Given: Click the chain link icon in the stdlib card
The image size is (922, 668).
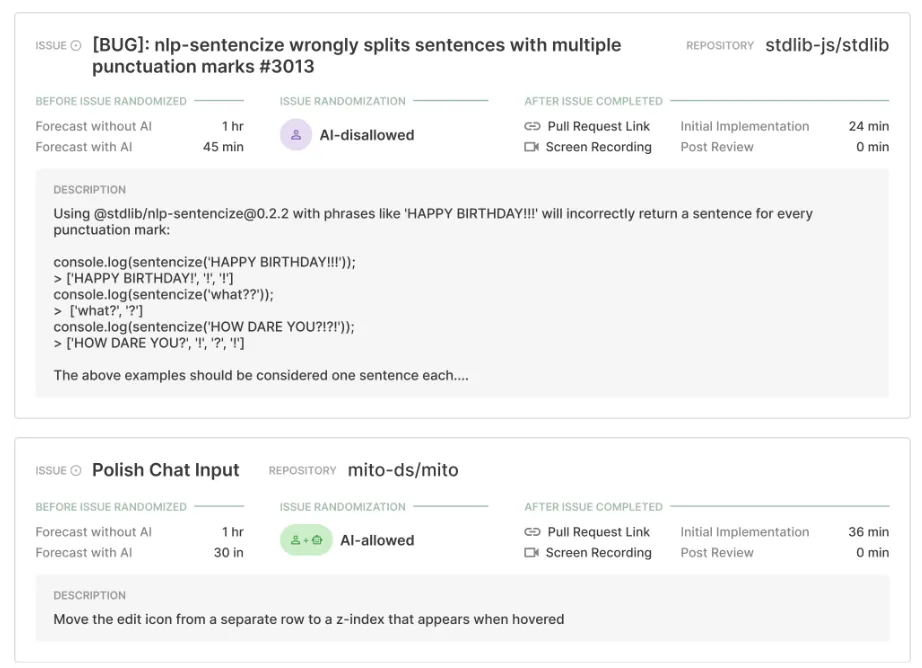Looking at the screenshot, I should click(x=532, y=126).
